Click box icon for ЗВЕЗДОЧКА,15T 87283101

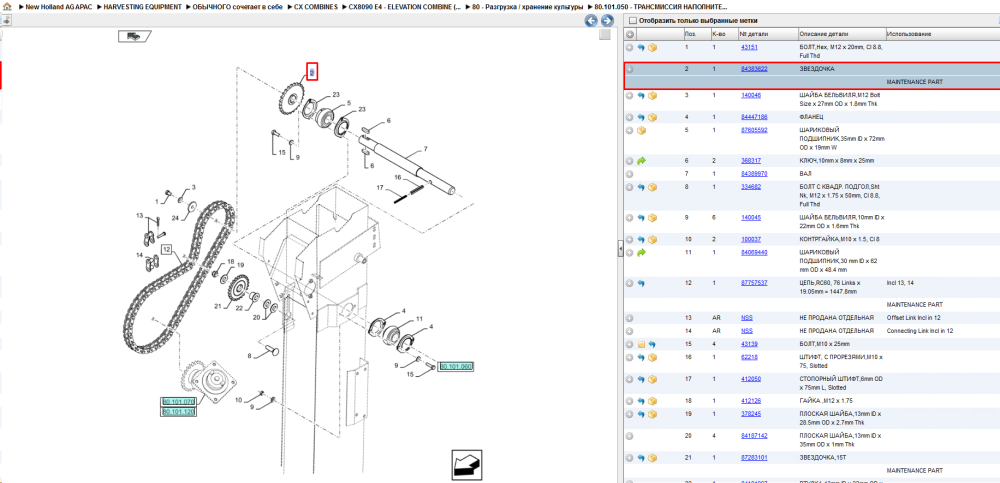(652, 457)
